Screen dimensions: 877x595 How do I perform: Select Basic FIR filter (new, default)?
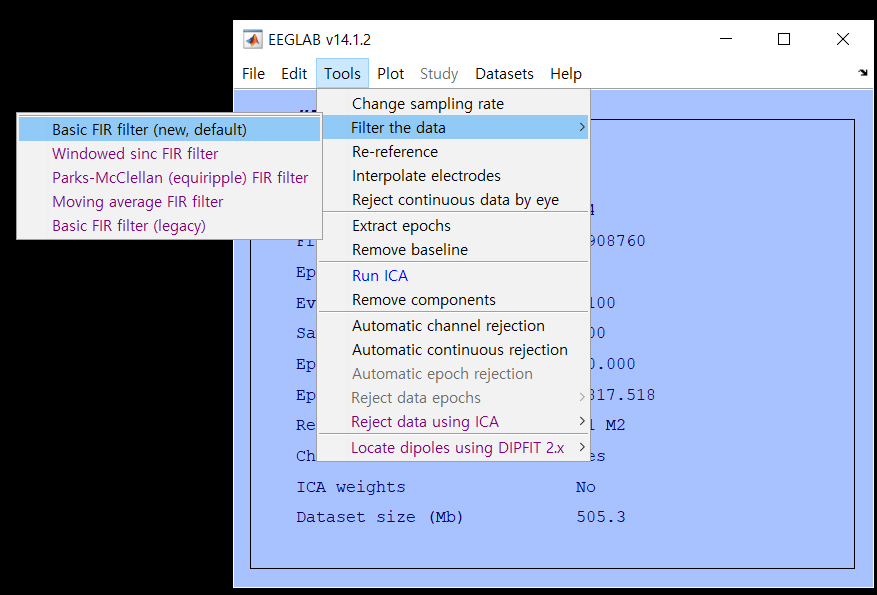point(169,129)
